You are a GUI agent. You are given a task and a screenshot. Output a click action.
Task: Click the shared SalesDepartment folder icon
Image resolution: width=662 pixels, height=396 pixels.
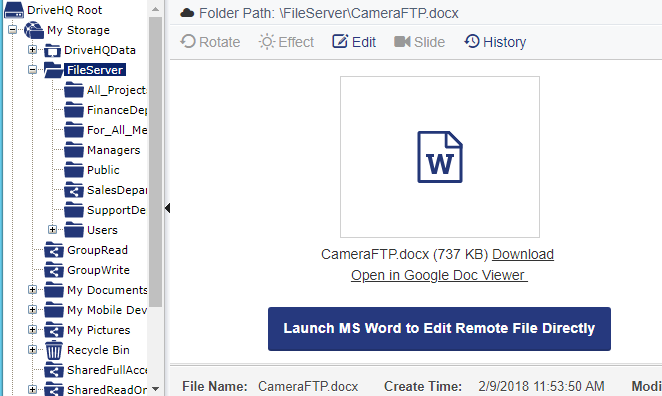click(74, 190)
